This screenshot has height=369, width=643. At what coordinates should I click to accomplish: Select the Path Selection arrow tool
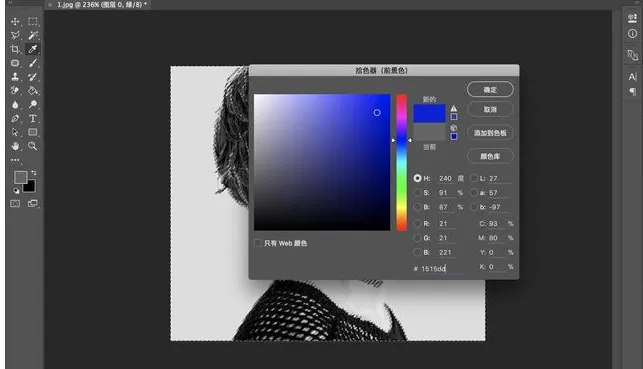[x=15, y=132]
